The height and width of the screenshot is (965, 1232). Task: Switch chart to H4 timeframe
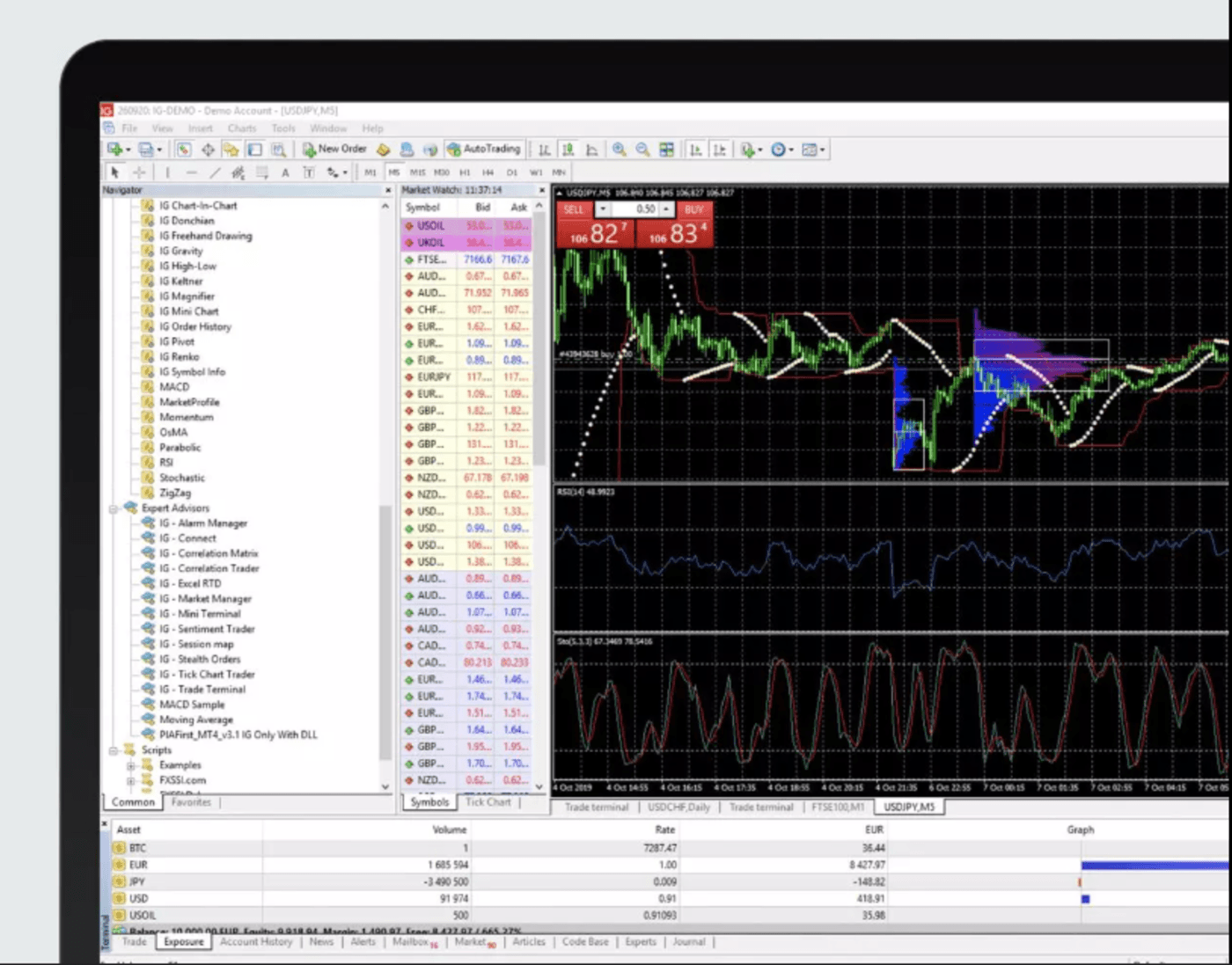click(x=488, y=172)
